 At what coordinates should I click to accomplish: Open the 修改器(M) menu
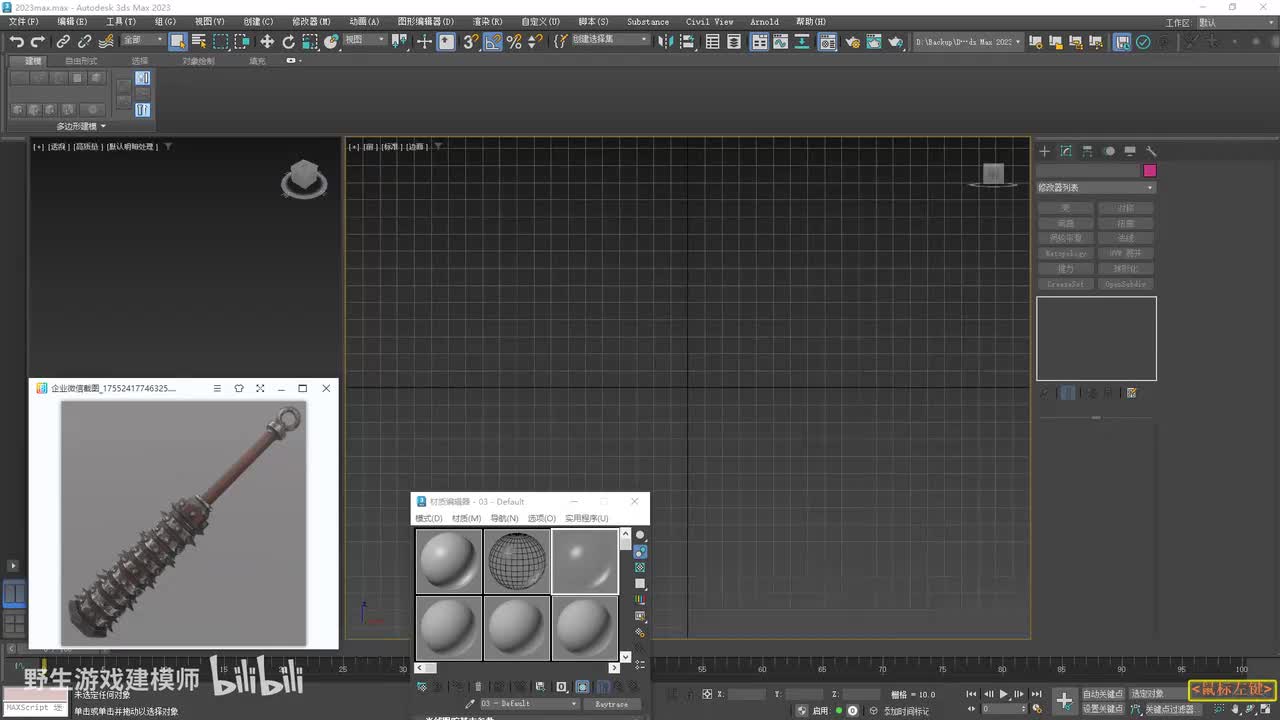click(312, 22)
